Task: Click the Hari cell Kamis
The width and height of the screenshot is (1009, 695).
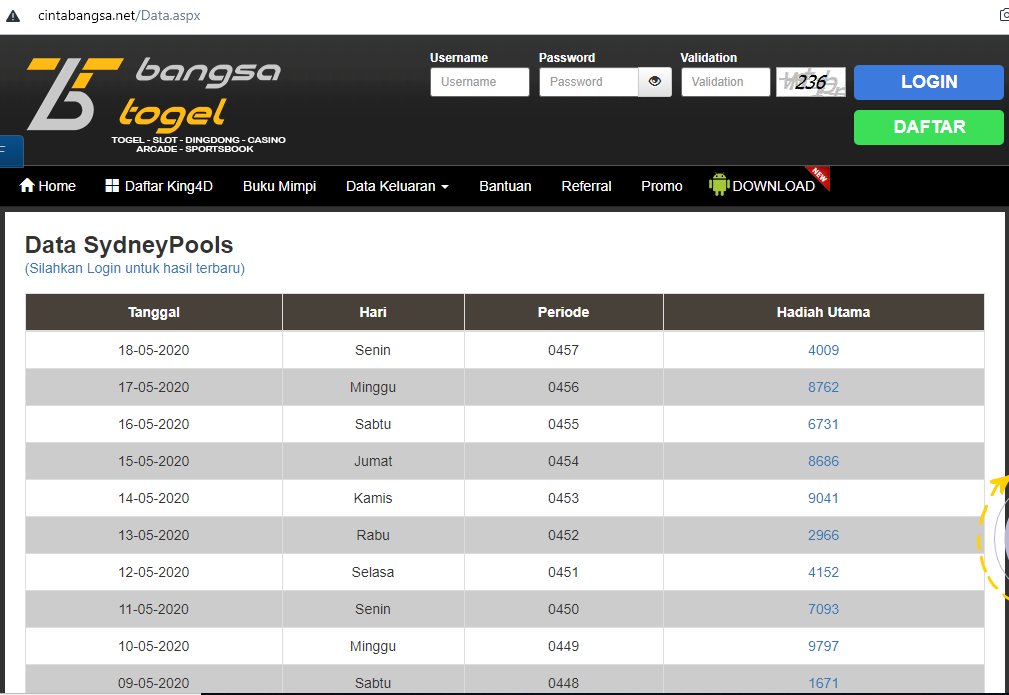Action: [373, 498]
